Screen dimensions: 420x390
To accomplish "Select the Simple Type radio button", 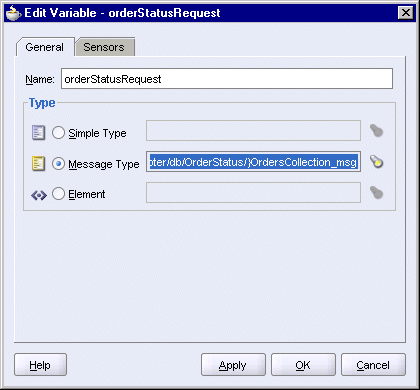I will click(58, 133).
